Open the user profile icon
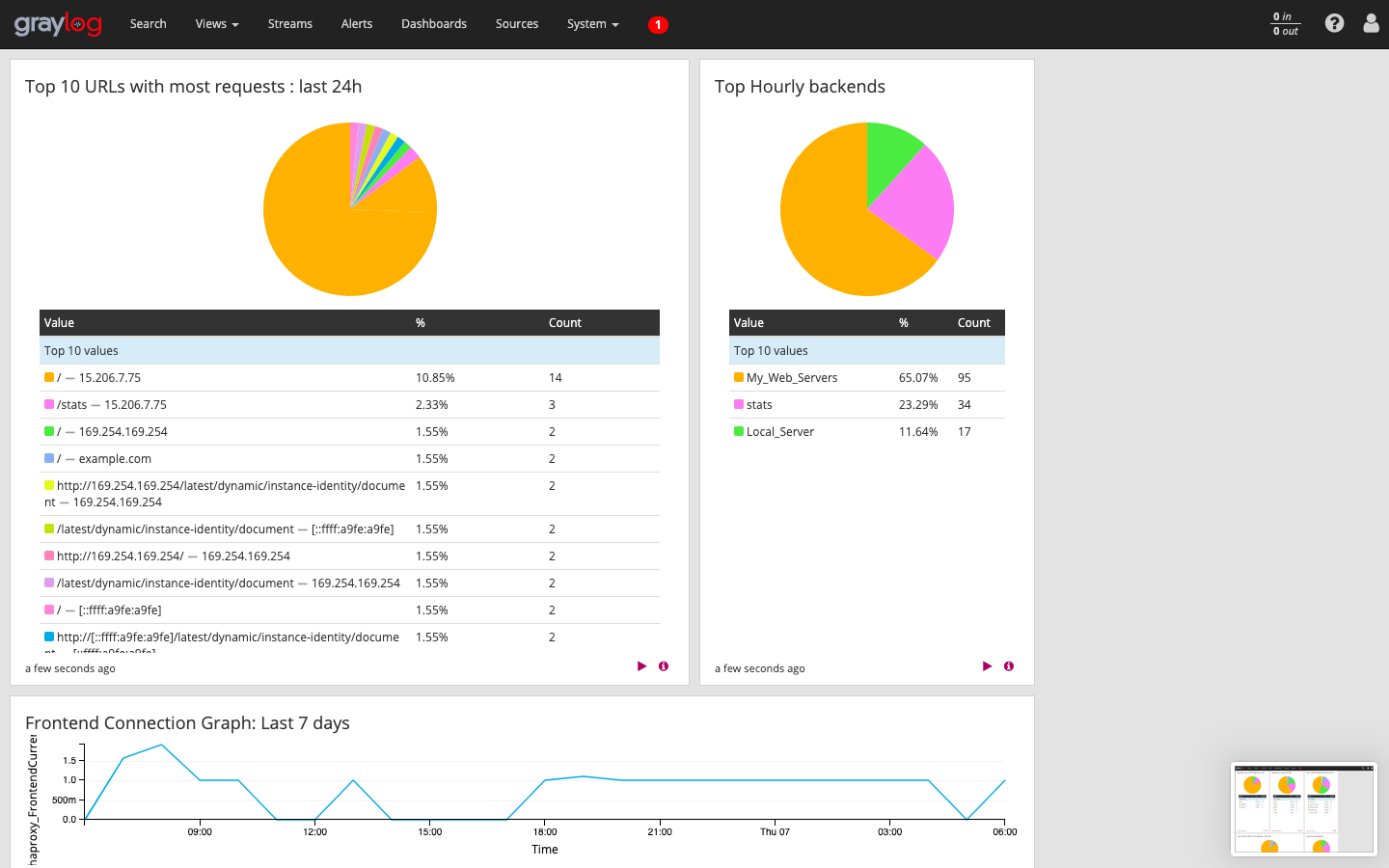The height and width of the screenshot is (868, 1389). pos(1371,23)
